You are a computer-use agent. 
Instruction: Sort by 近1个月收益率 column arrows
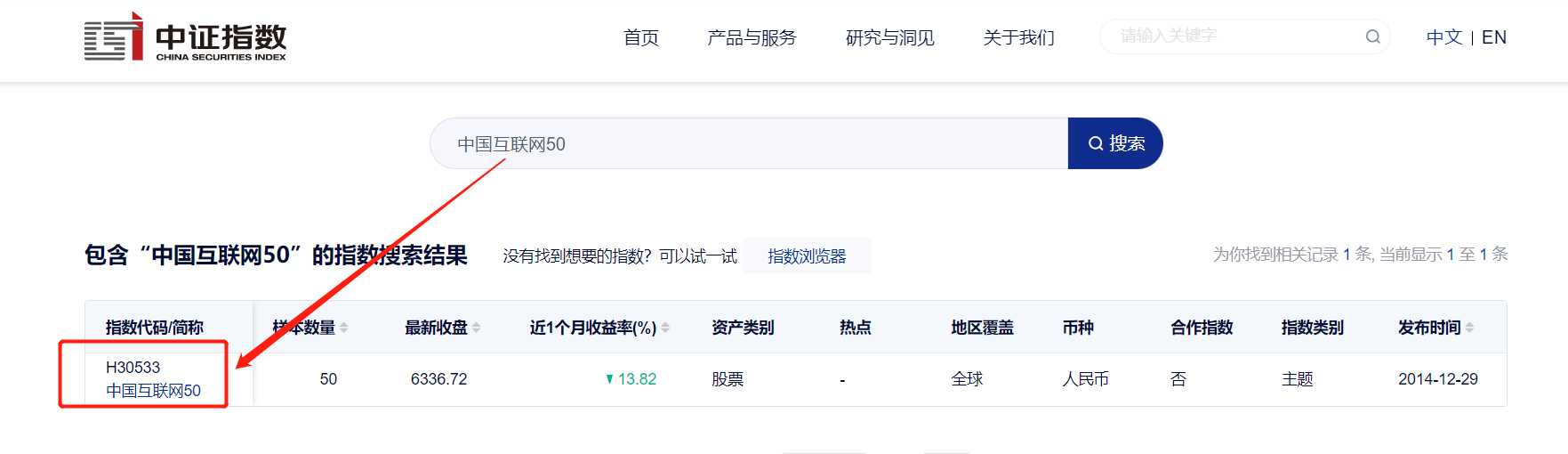click(x=665, y=328)
